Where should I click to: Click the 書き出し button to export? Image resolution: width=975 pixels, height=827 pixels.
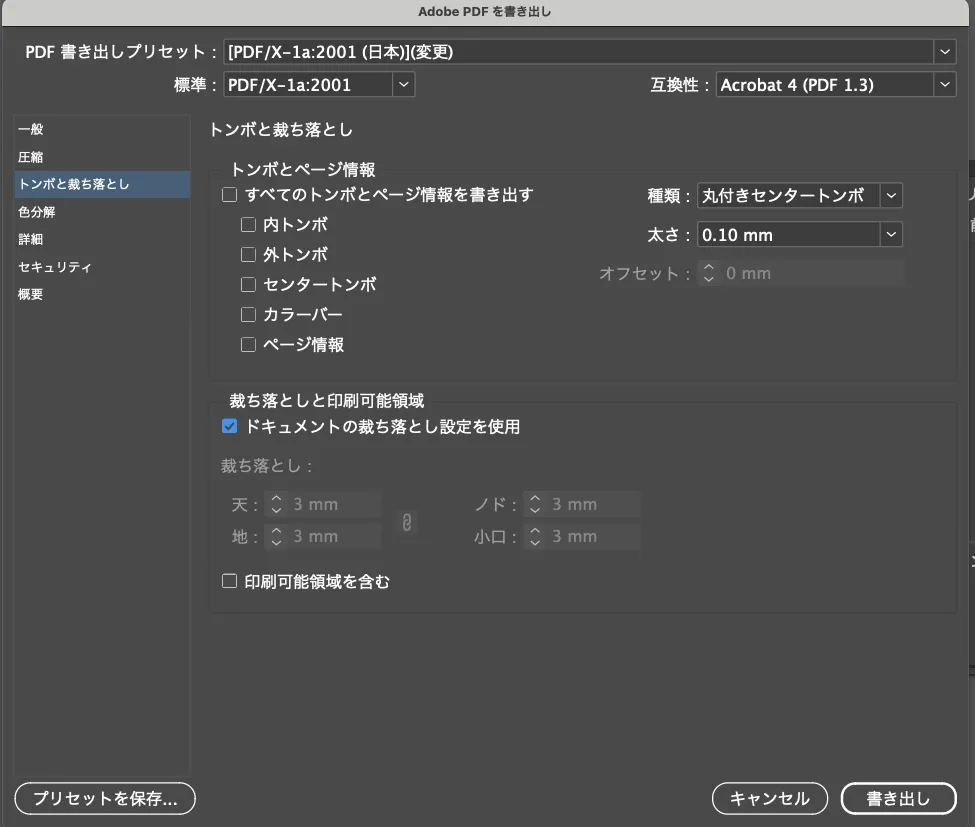898,798
